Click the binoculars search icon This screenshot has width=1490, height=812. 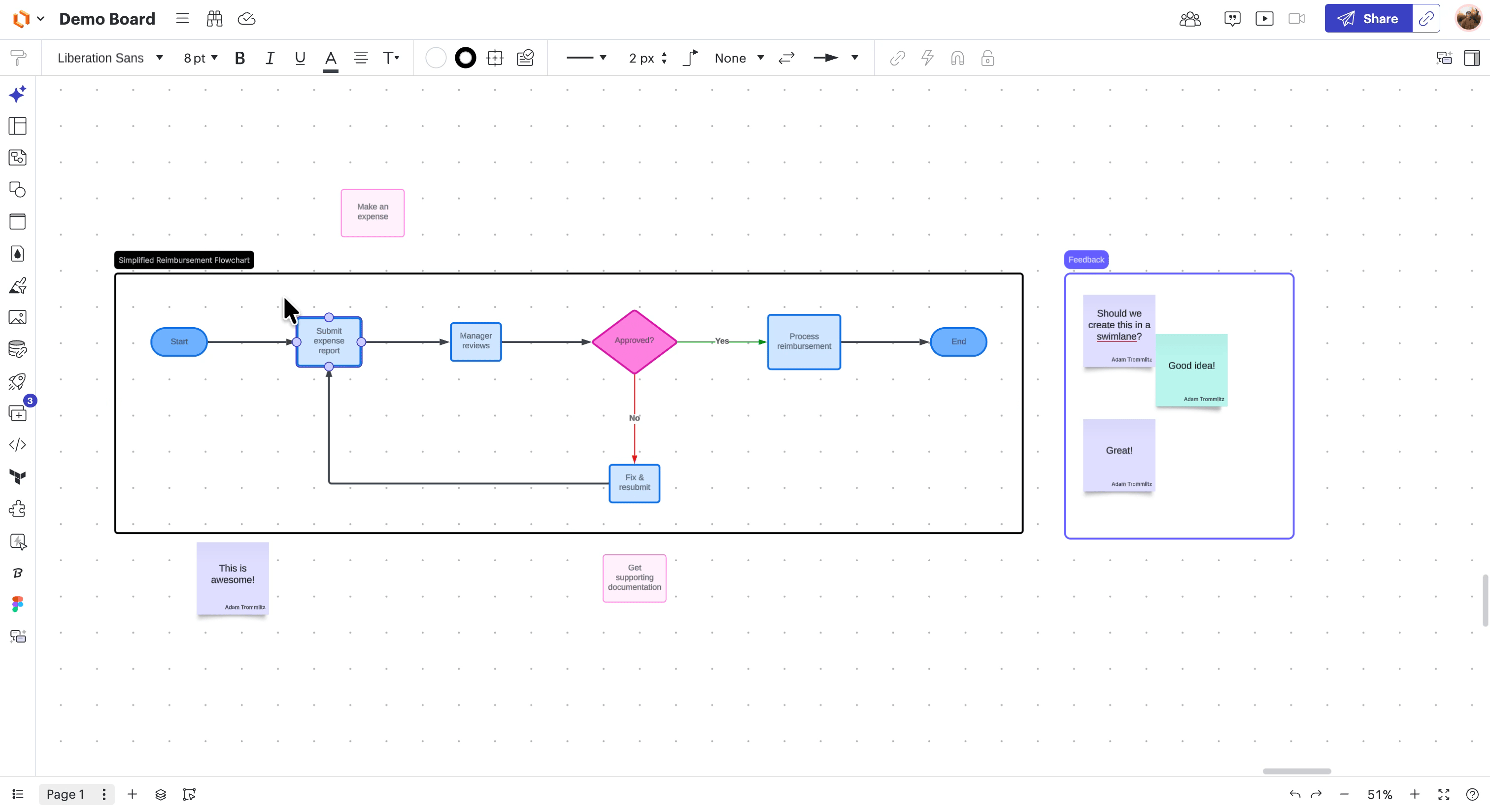pyautogui.click(x=214, y=19)
